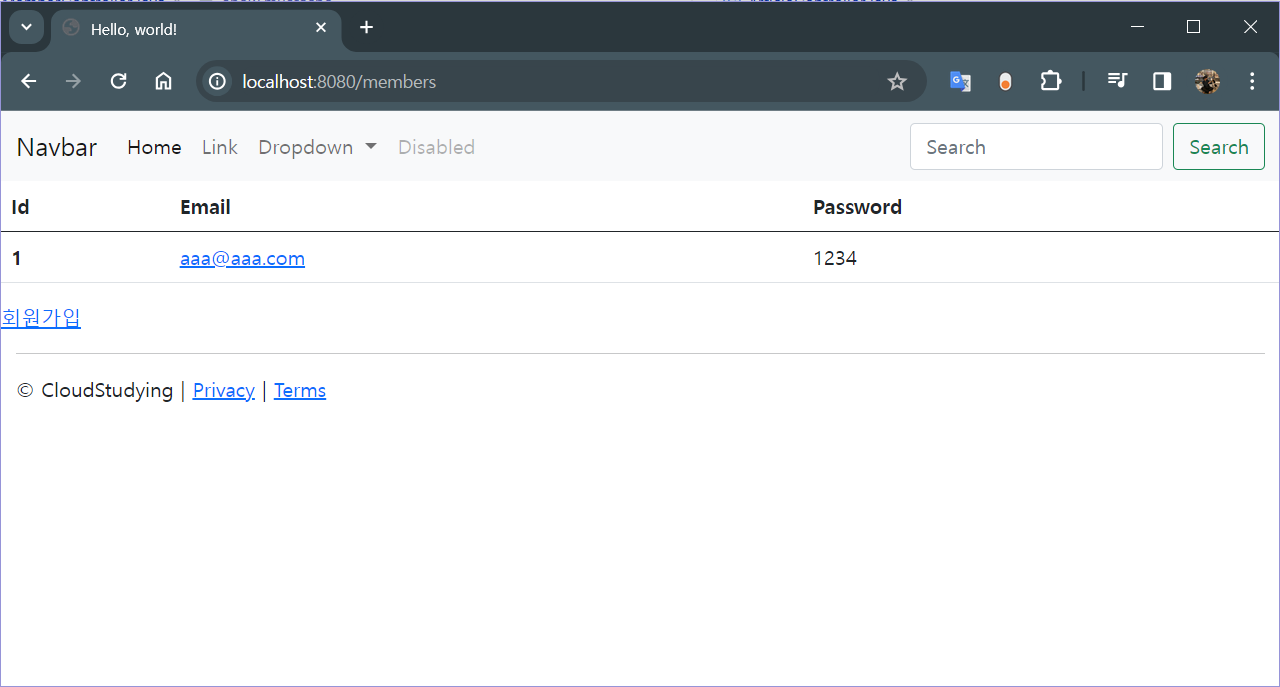This screenshot has height=687, width=1280.
Task: Close the "Hello, world!" tab
Action: pyautogui.click(x=321, y=28)
